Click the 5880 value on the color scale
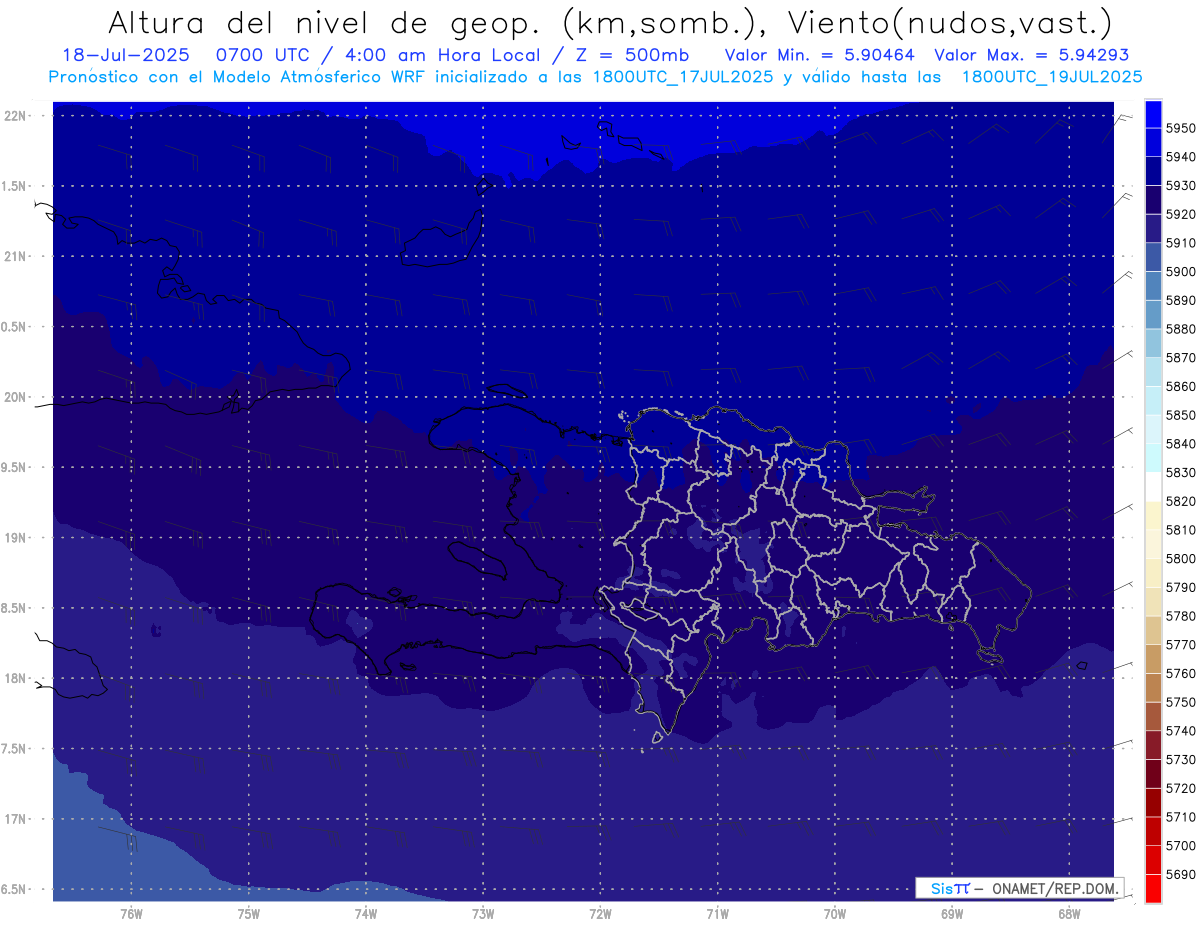The width and height of the screenshot is (1200, 927). coord(1181,329)
